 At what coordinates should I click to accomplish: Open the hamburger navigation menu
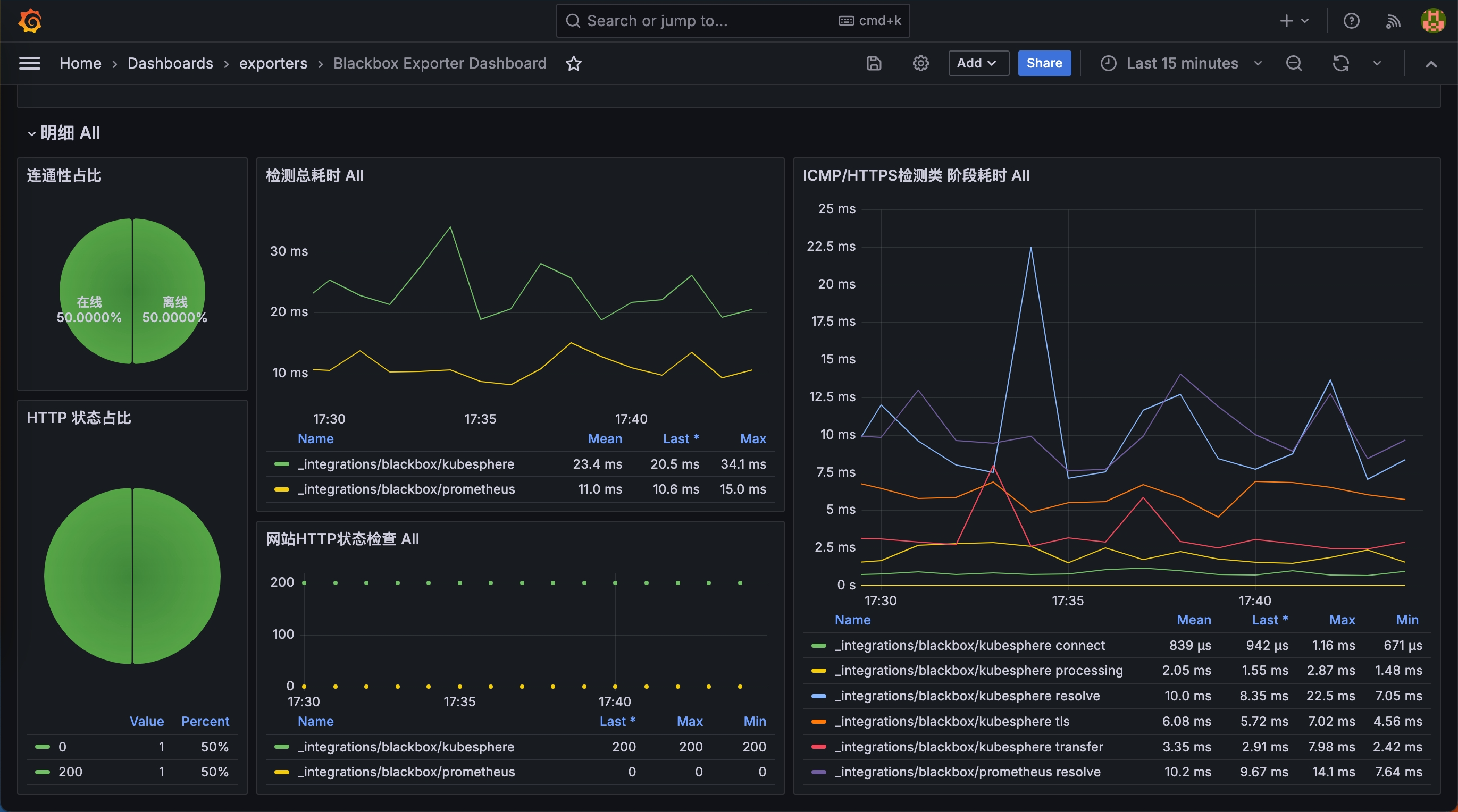coord(29,63)
